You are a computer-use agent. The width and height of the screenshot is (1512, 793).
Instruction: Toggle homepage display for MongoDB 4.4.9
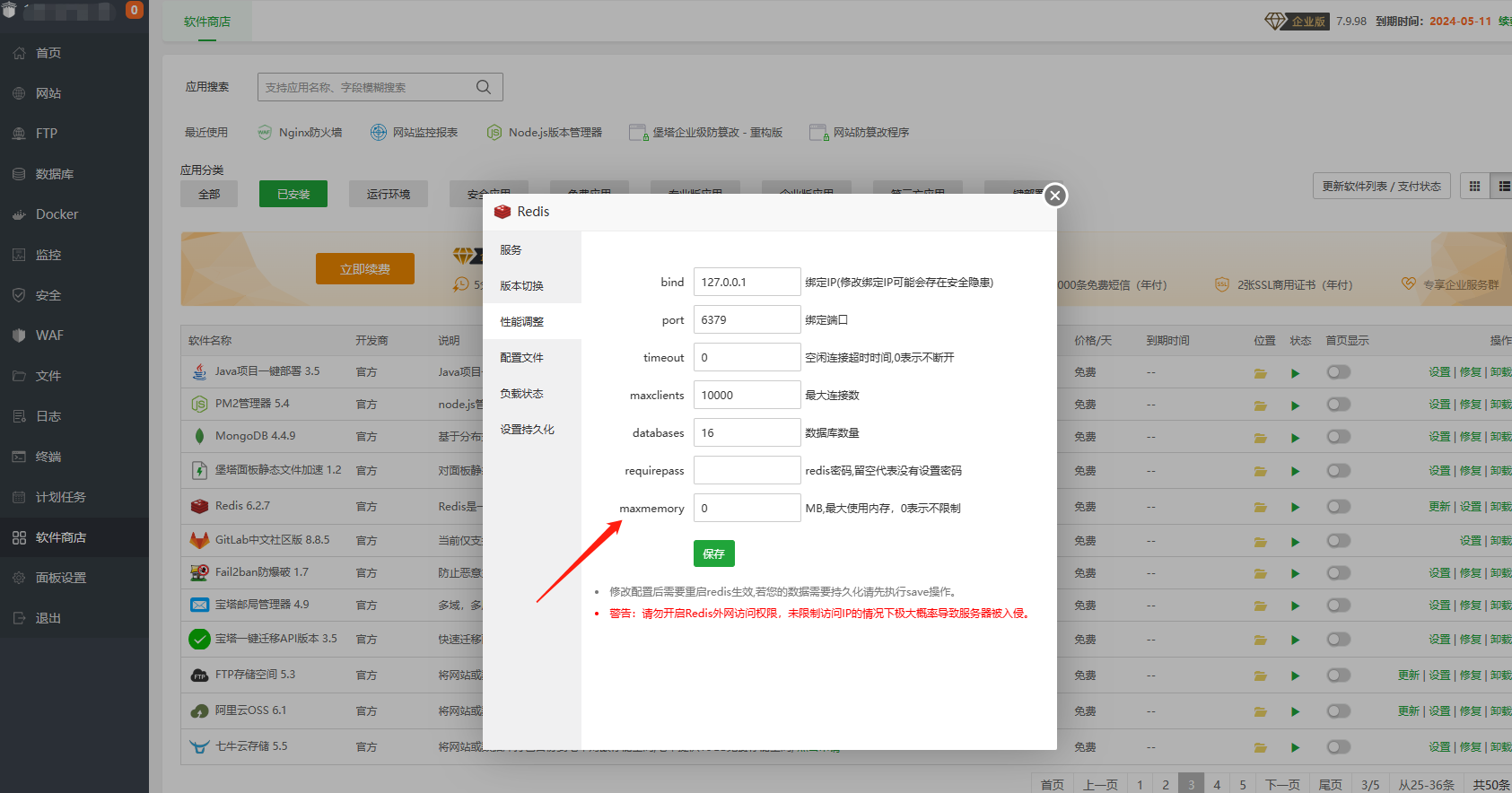[1339, 437]
